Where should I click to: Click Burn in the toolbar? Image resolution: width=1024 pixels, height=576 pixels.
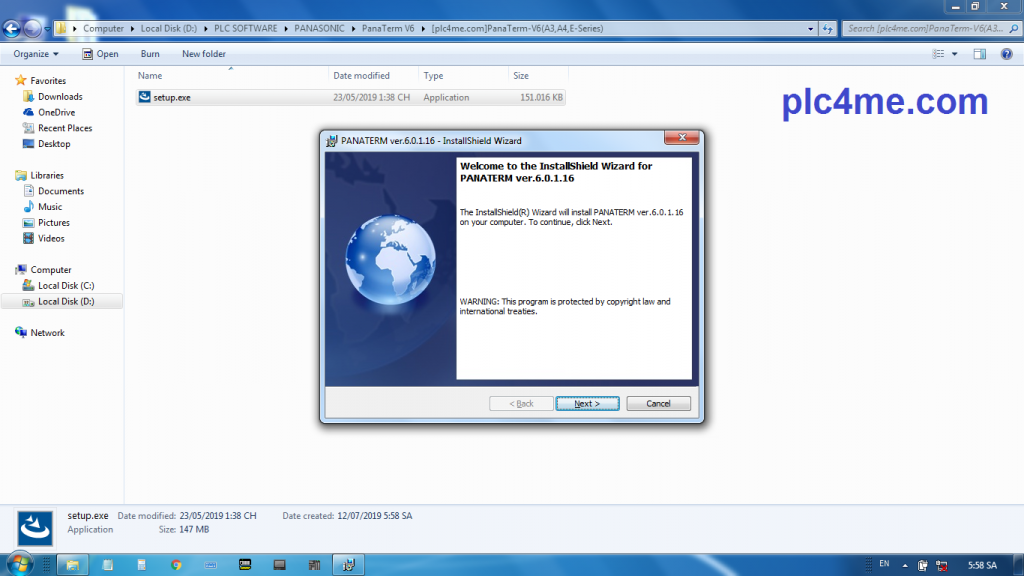150,54
